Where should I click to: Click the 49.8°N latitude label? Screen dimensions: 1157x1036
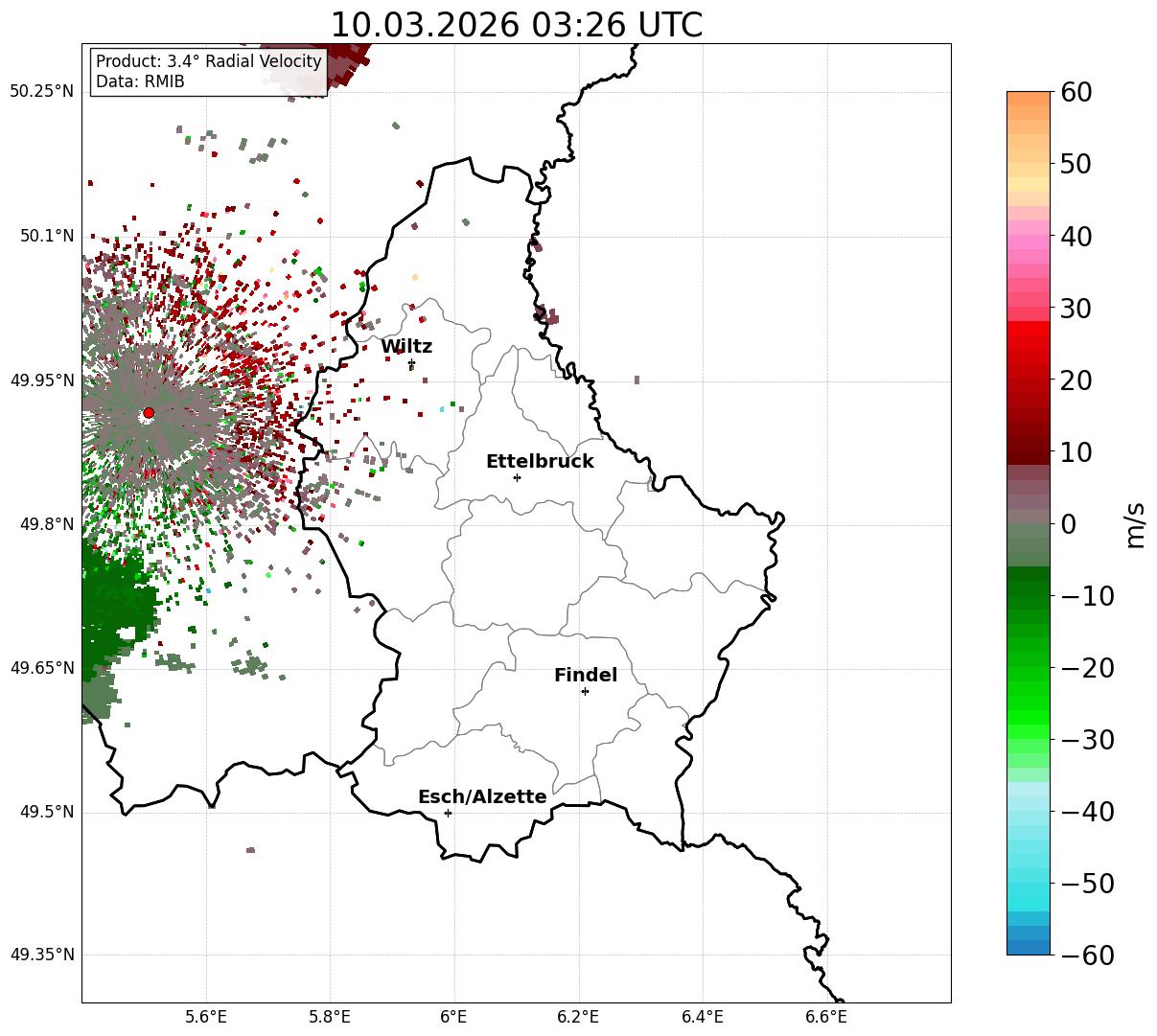(46, 524)
